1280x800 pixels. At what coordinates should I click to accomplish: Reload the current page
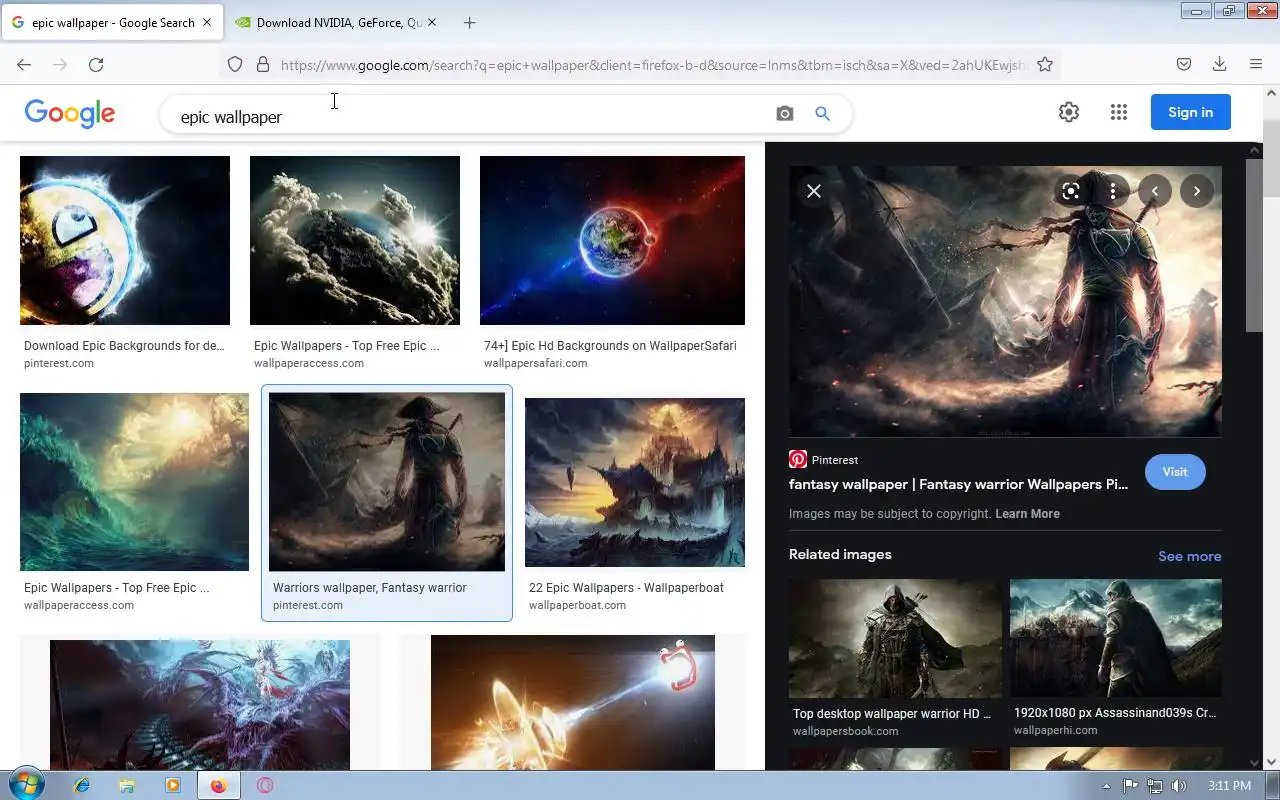96,64
